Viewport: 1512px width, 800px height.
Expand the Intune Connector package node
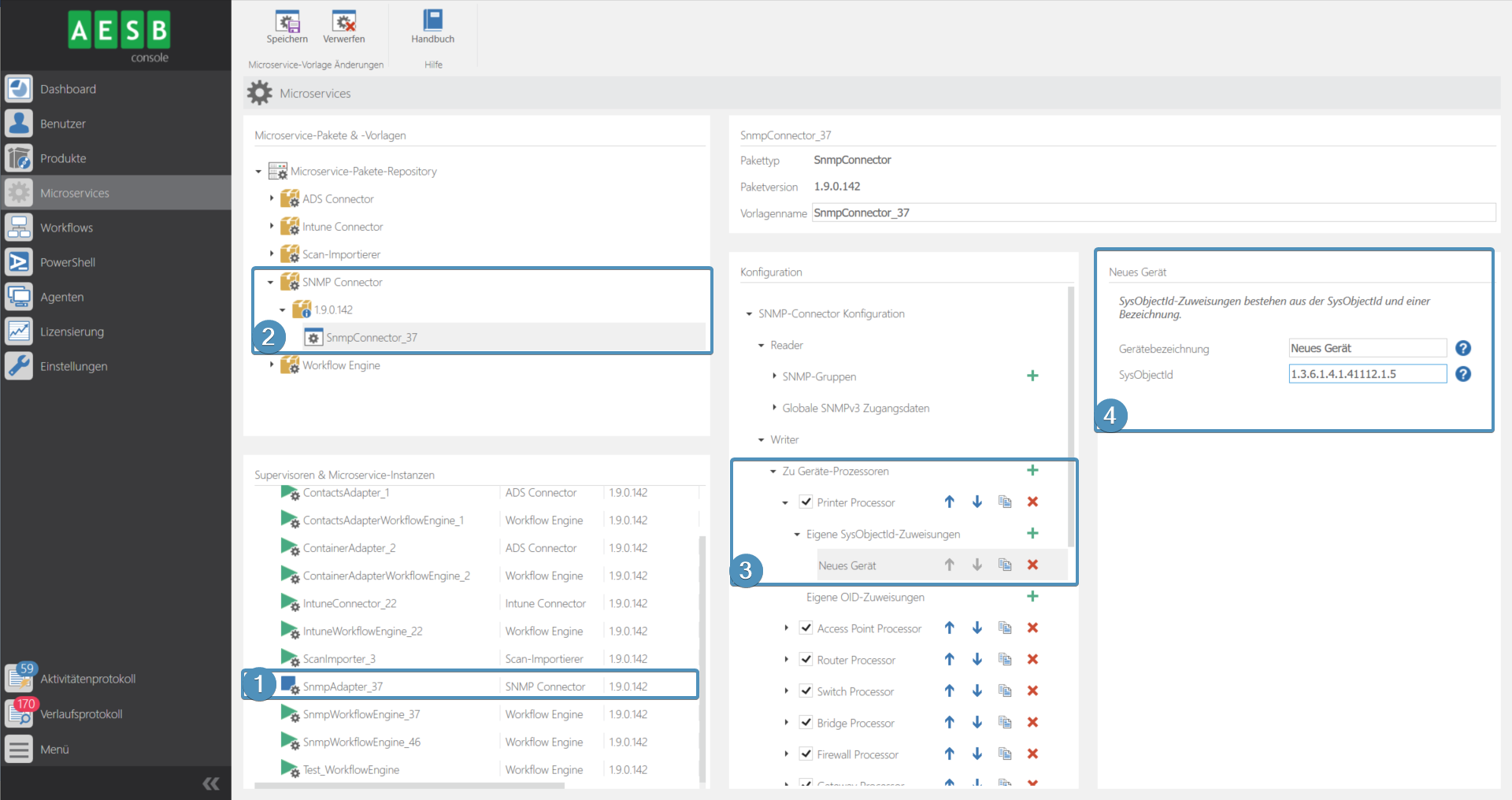pyautogui.click(x=272, y=226)
